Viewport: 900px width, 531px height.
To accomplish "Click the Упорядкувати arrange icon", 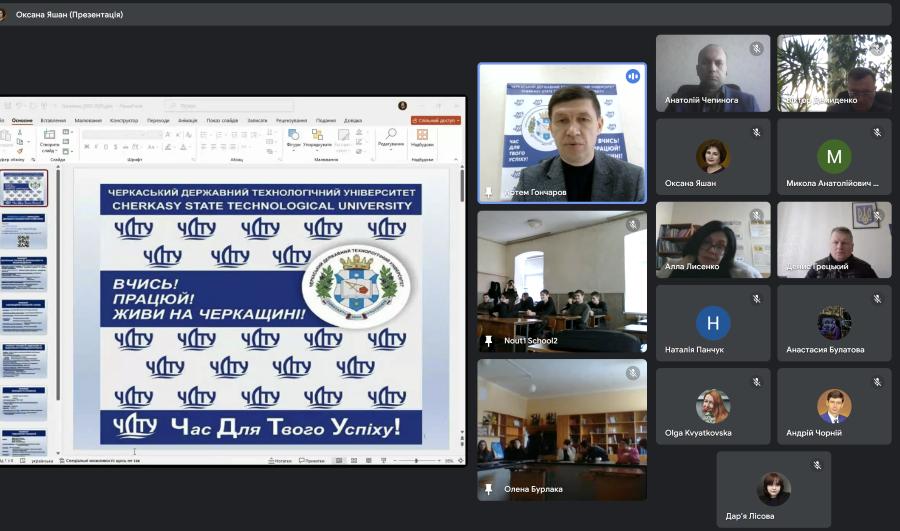I will (x=317, y=134).
